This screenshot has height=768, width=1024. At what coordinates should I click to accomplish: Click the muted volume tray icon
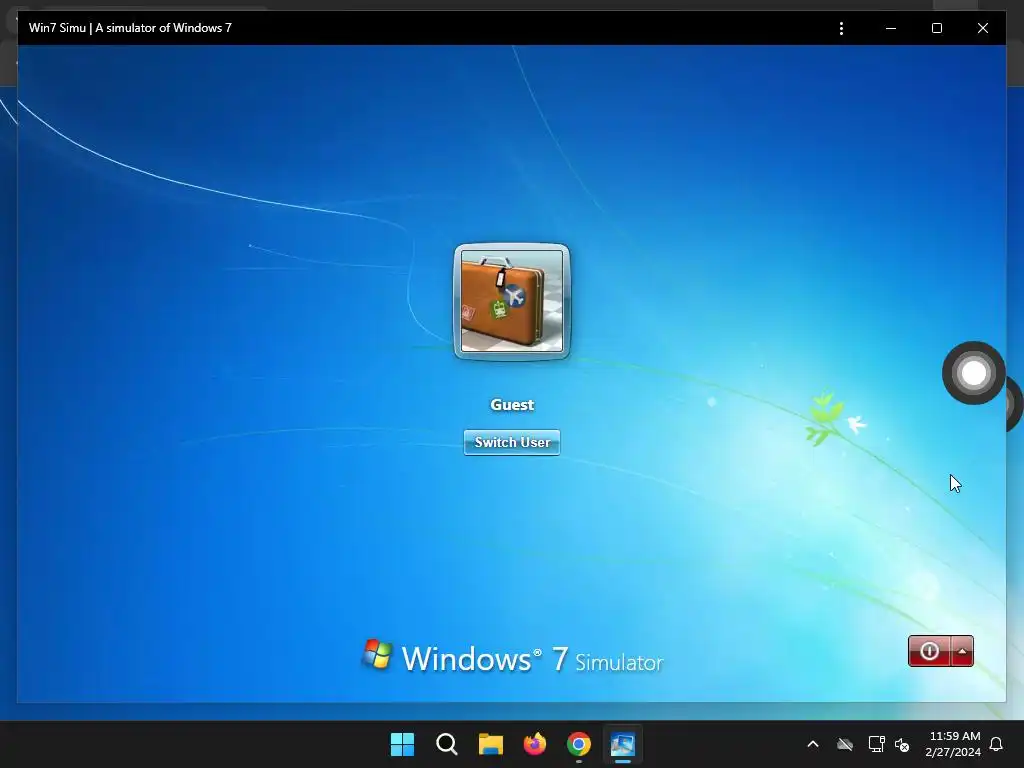click(x=903, y=744)
